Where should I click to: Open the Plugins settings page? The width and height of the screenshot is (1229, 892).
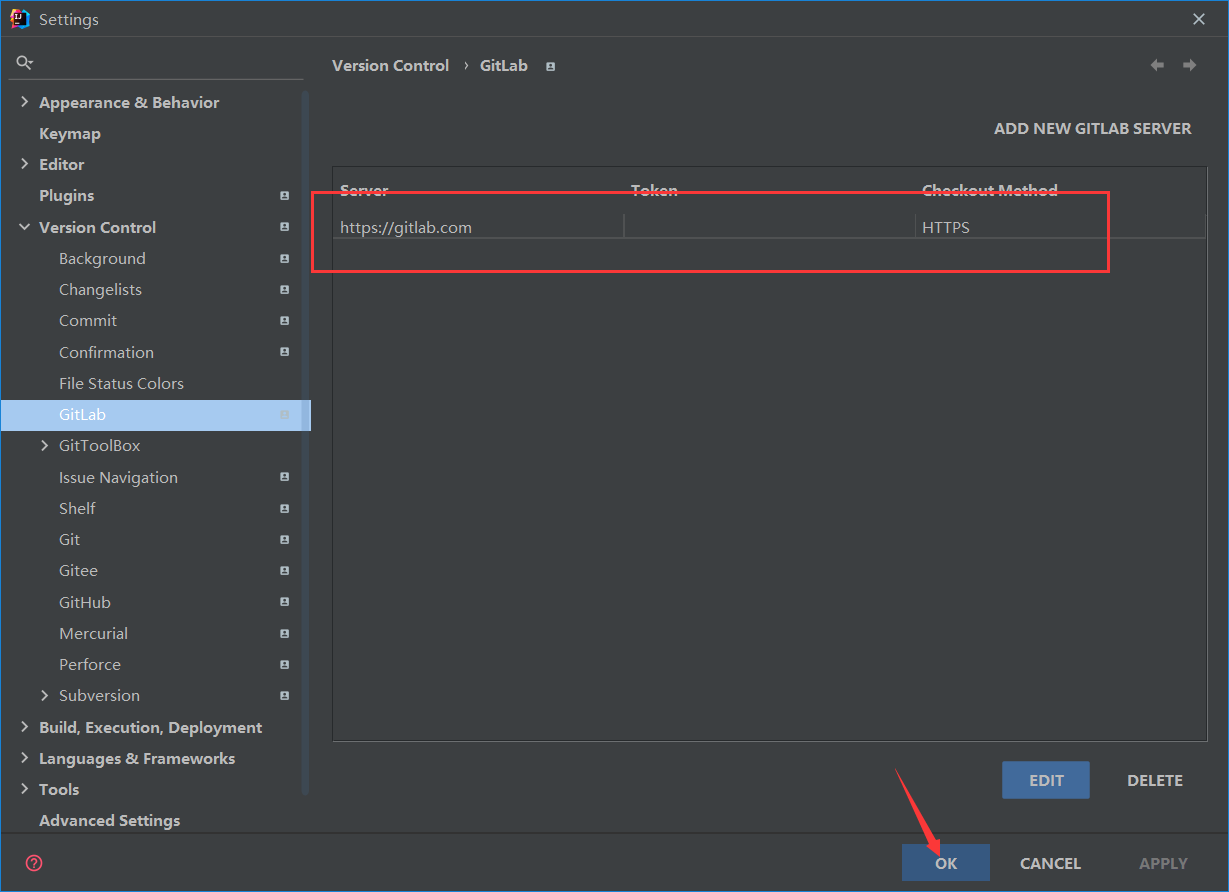tap(66, 196)
